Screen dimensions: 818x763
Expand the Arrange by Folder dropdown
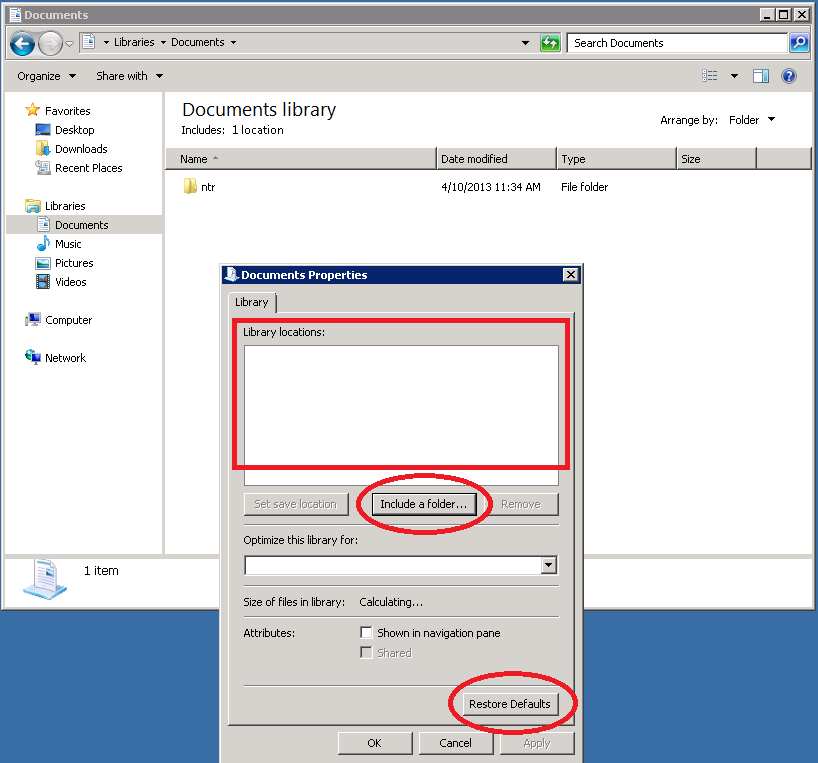pos(751,120)
